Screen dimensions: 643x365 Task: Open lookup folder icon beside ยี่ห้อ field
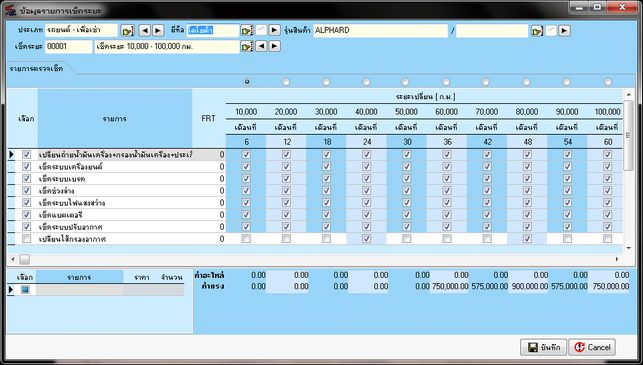tap(247, 30)
